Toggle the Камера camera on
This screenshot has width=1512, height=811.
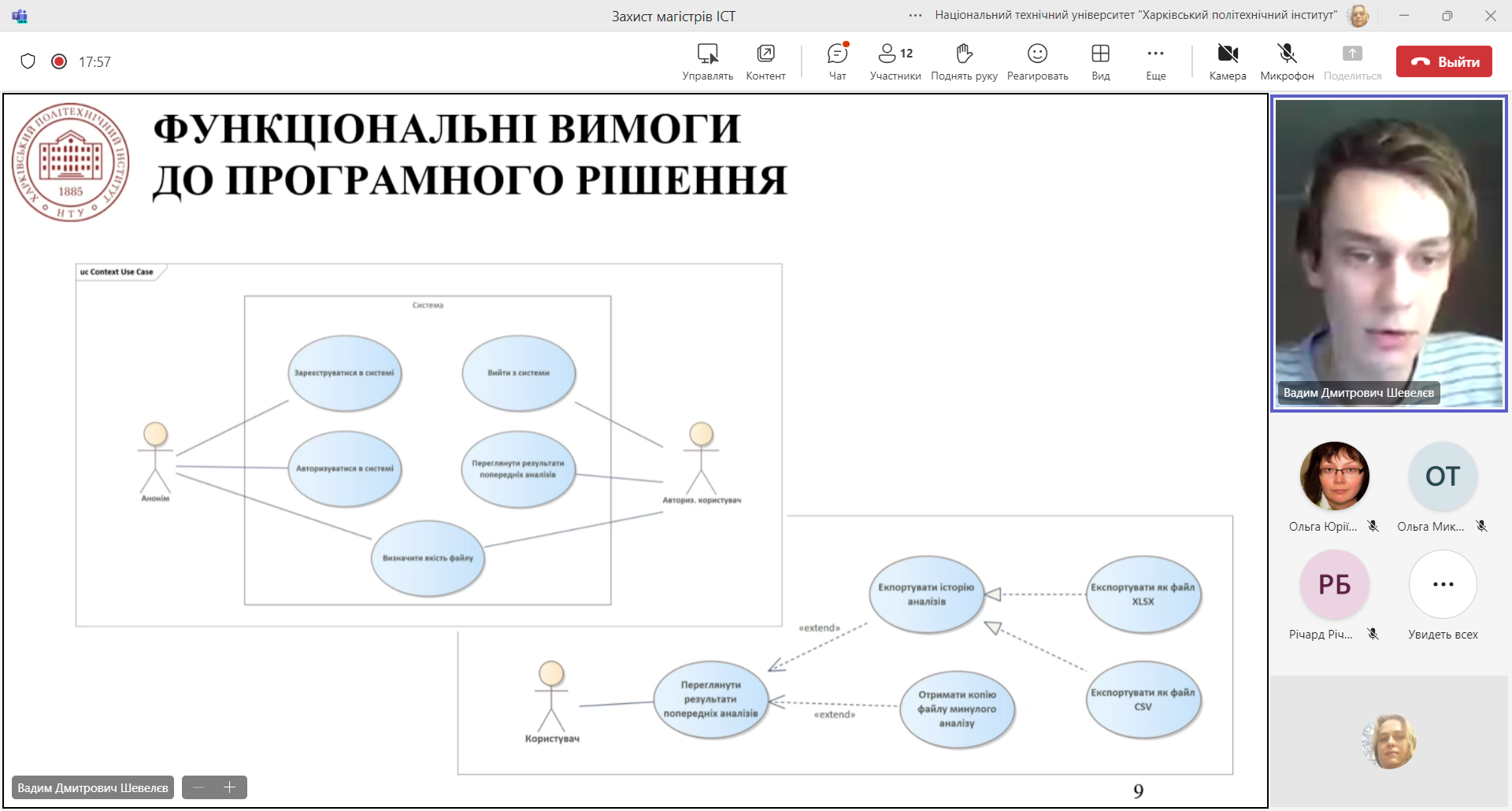click(x=1227, y=61)
